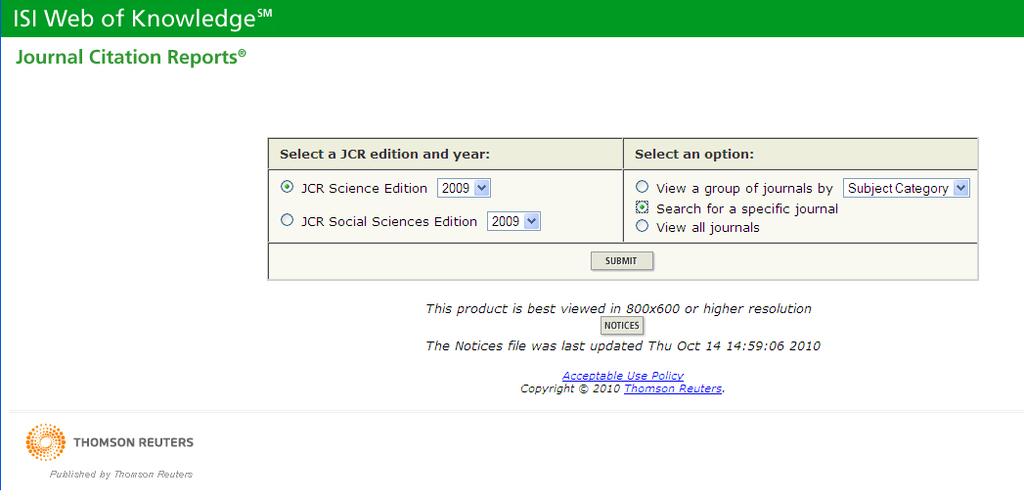The height and width of the screenshot is (501, 1024).
Task: Click the Notices file last updated text
Action: click(x=623, y=346)
